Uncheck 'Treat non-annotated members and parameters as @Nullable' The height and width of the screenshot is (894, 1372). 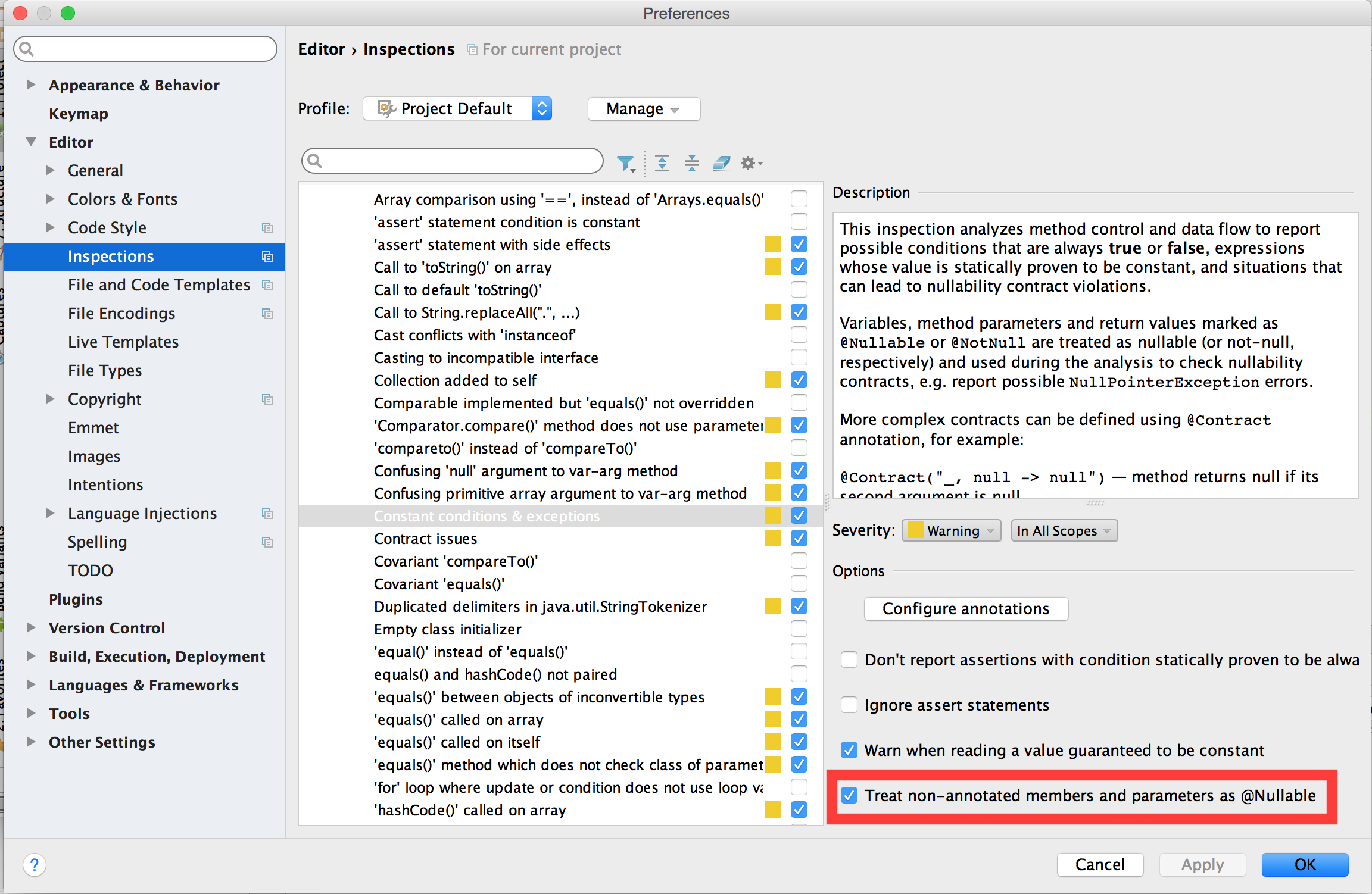(849, 795)
